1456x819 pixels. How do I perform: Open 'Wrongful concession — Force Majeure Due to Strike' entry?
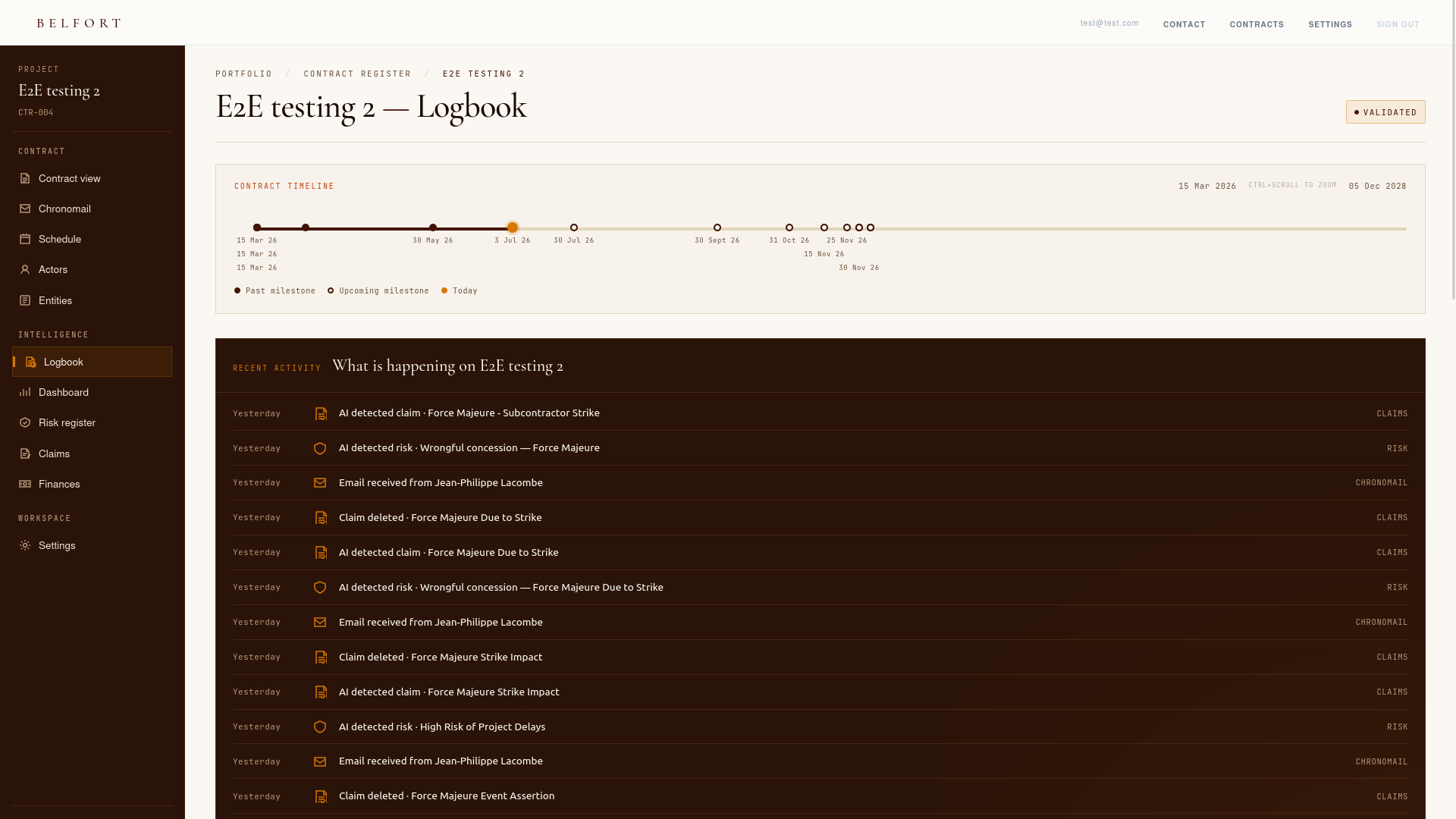(x=820, y=588)
